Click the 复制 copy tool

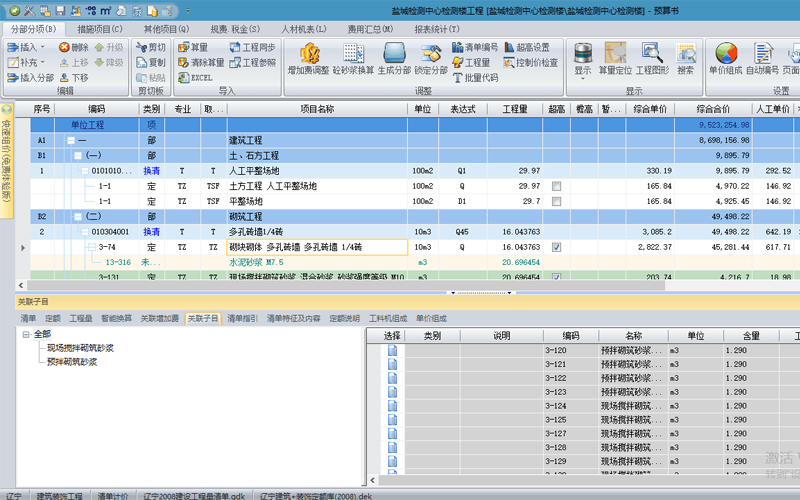pyautogui.click(x=151, y=62)
